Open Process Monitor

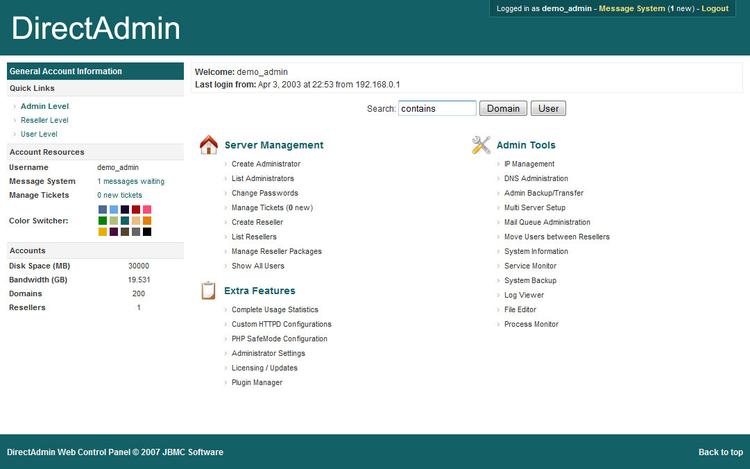click(531, 324)
